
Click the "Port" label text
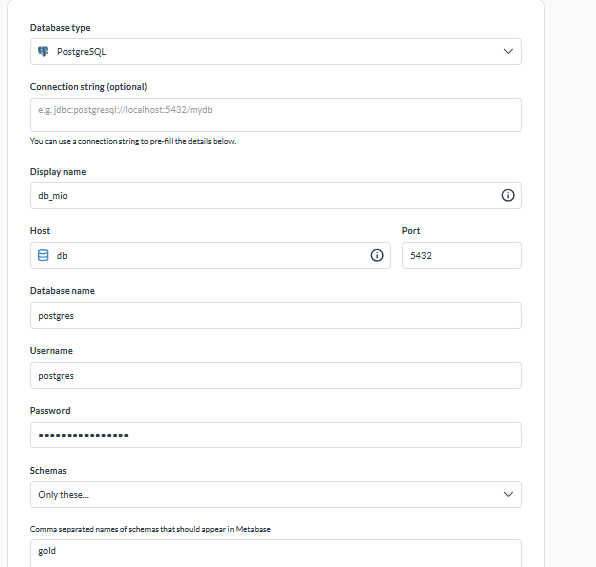tap(411, 231)
